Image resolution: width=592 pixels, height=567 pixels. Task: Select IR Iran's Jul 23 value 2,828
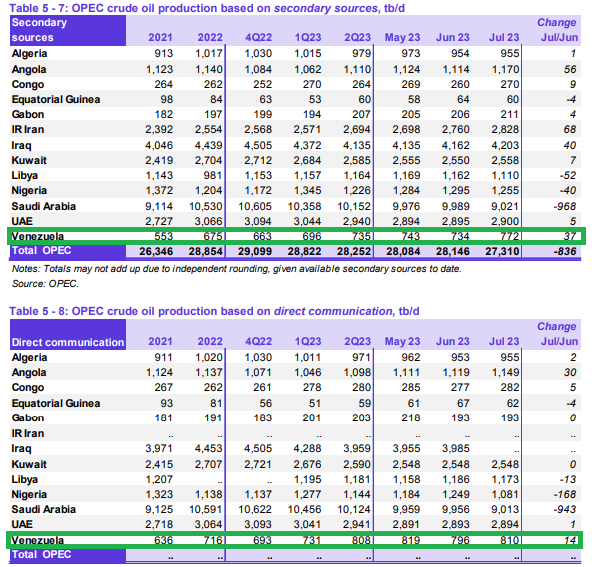tap(505, 129)
